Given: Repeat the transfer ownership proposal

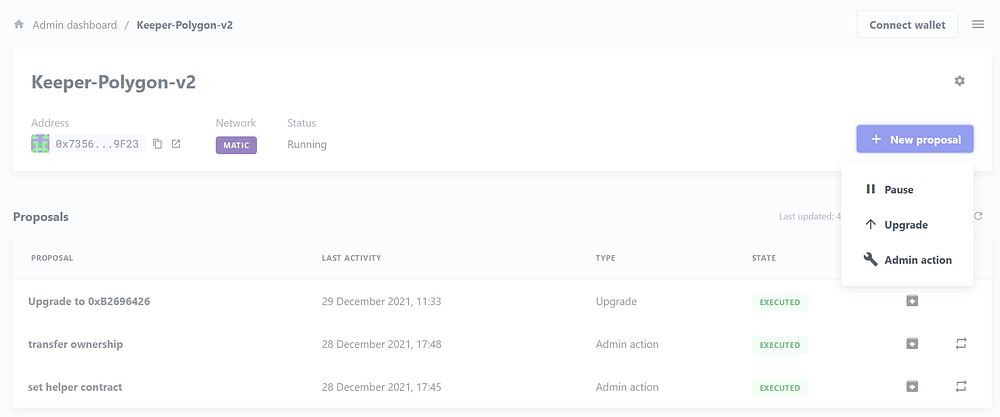Looking at the screenshot, I should (x=961, y=344).
